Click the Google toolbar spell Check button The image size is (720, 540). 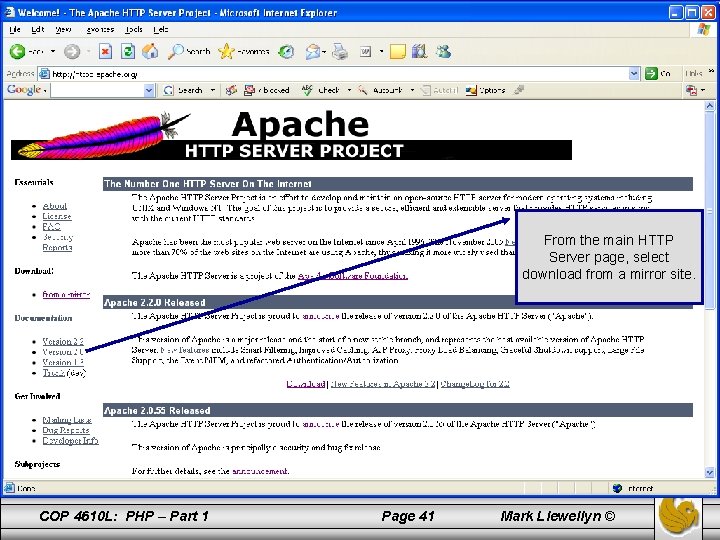[321, 90]
